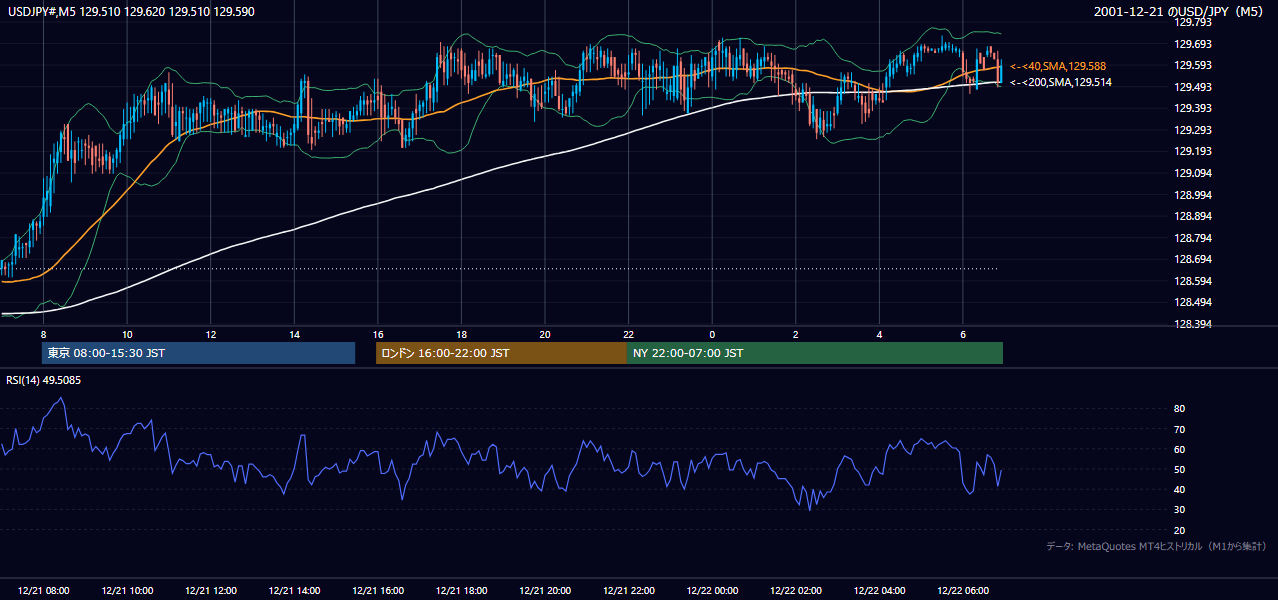Click RSI scale value 60

tap(1180, 449)
